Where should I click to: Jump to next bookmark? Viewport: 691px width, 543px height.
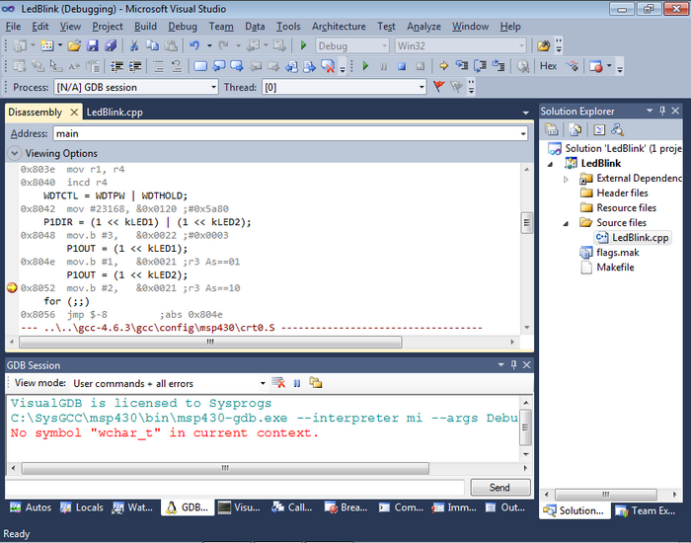[x=237, y=66]
